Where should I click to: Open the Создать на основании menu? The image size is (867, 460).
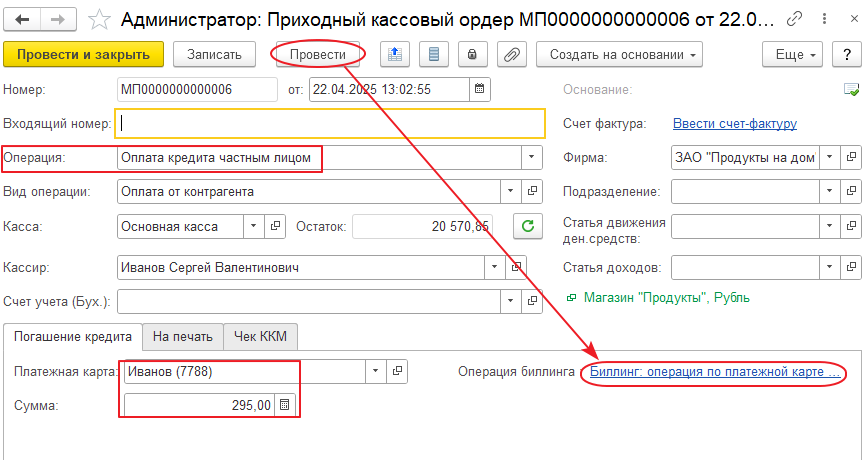coord(619,54)
